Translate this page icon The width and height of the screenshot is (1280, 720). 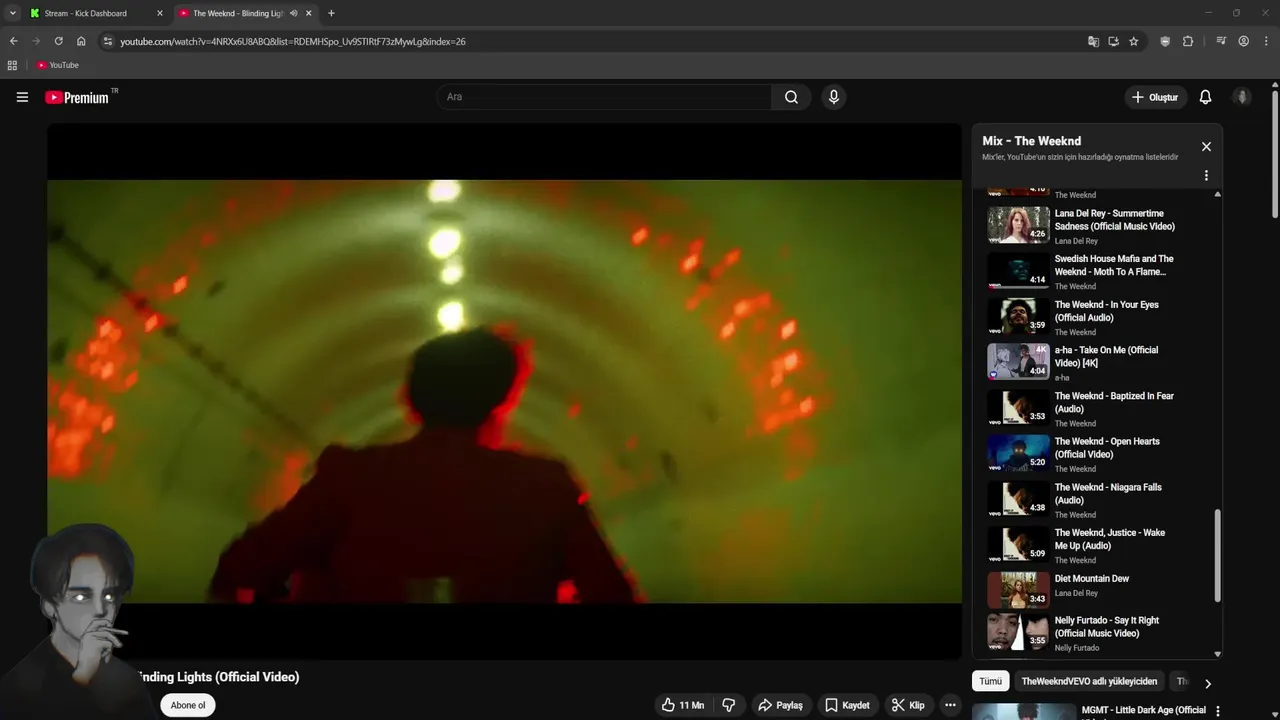(x=1093, y=41)
